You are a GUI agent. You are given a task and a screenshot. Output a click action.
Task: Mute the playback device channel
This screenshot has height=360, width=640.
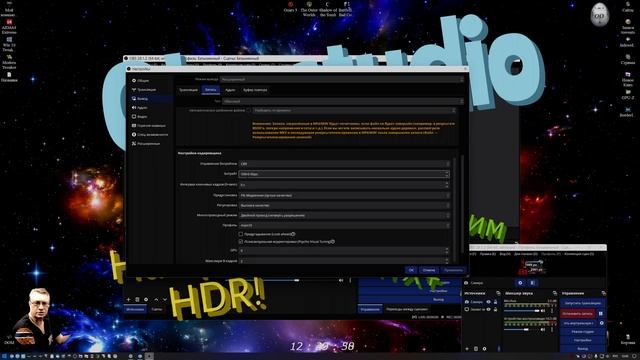[543, 329]
